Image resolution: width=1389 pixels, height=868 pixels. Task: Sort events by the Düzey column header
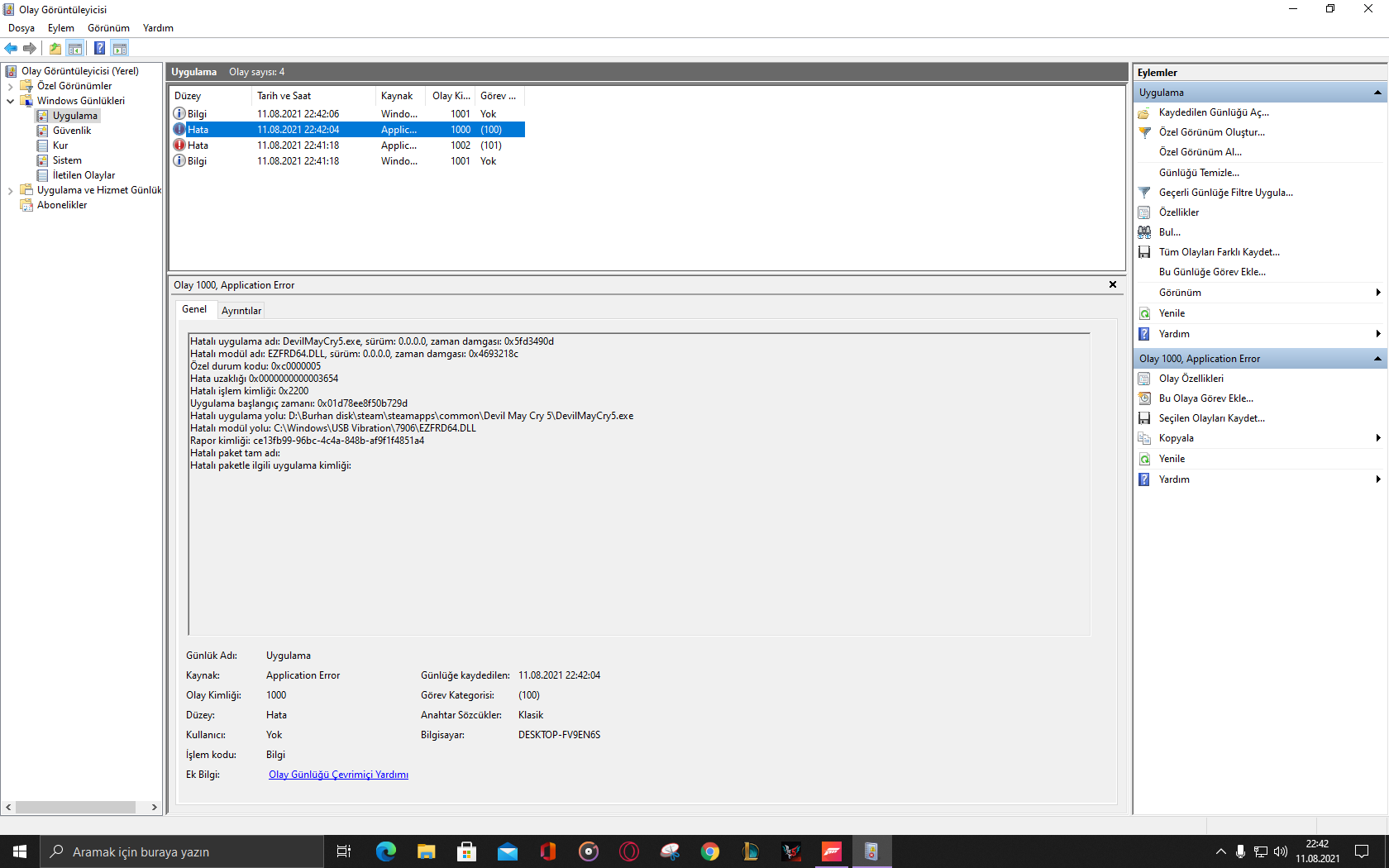pyautogui.click(x=211, y=96)
